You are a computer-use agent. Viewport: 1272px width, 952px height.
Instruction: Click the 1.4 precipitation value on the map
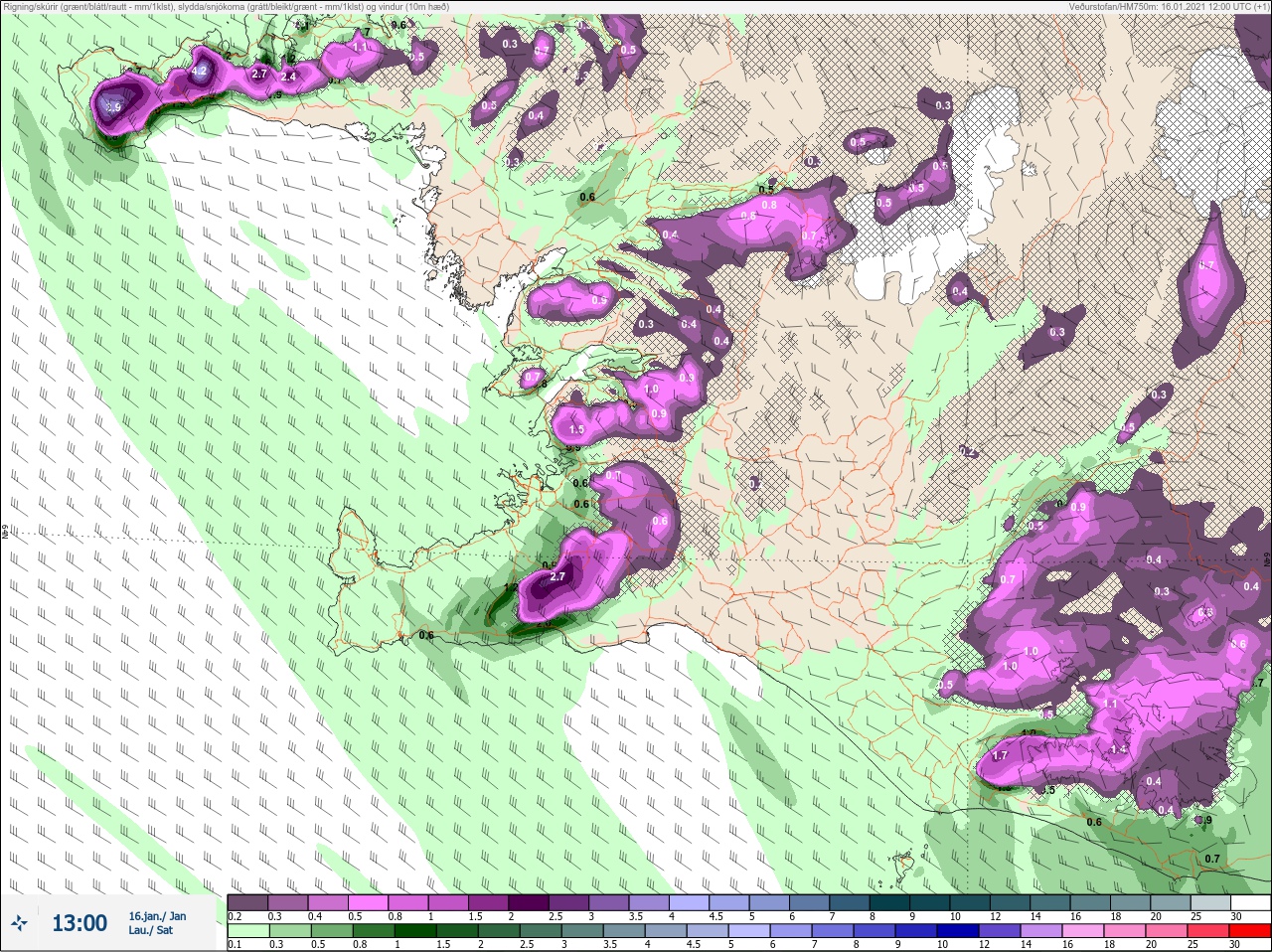(1119, 749)
